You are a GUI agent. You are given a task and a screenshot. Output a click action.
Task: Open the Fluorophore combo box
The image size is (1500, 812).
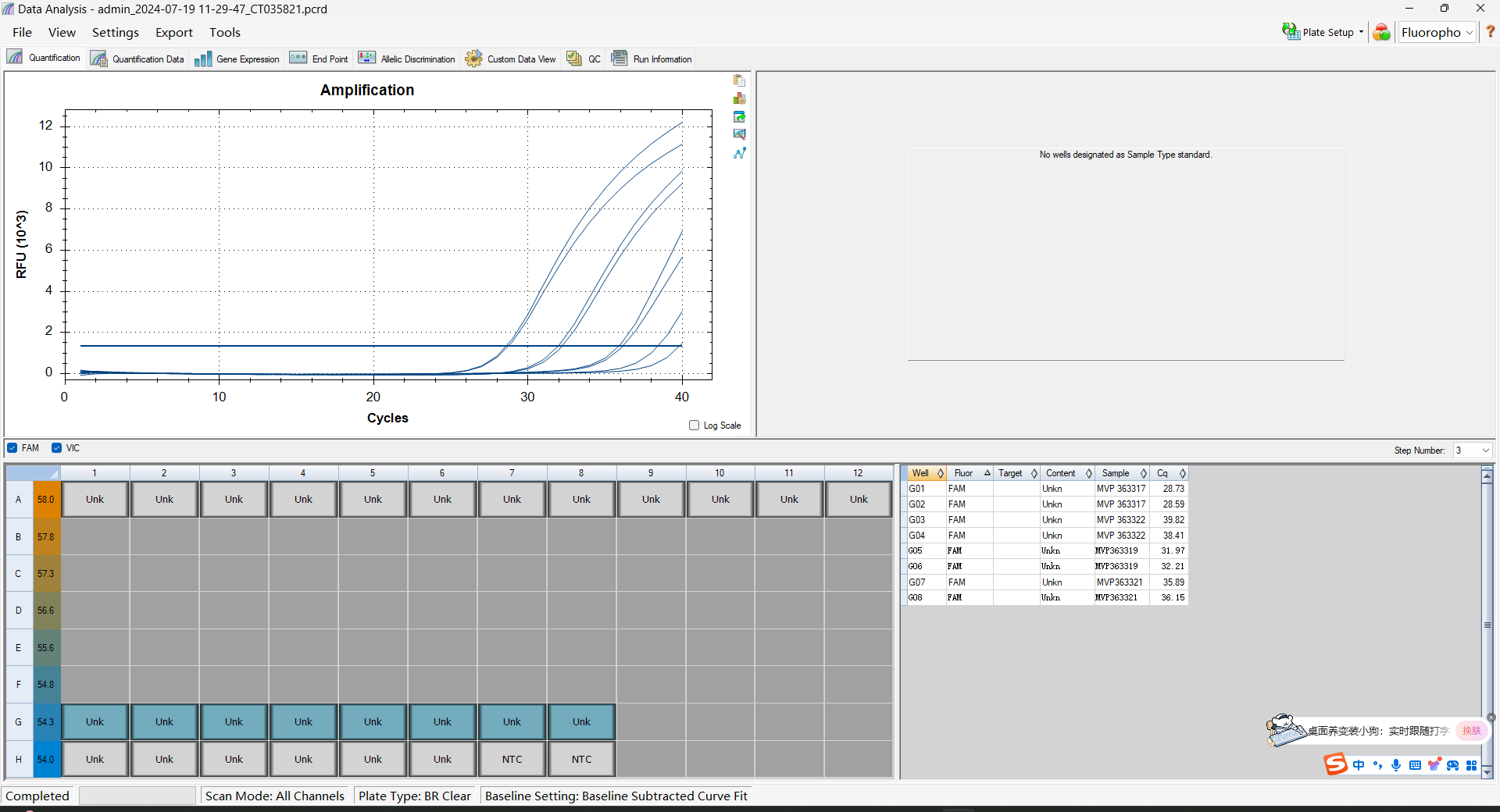(1436, 32)
